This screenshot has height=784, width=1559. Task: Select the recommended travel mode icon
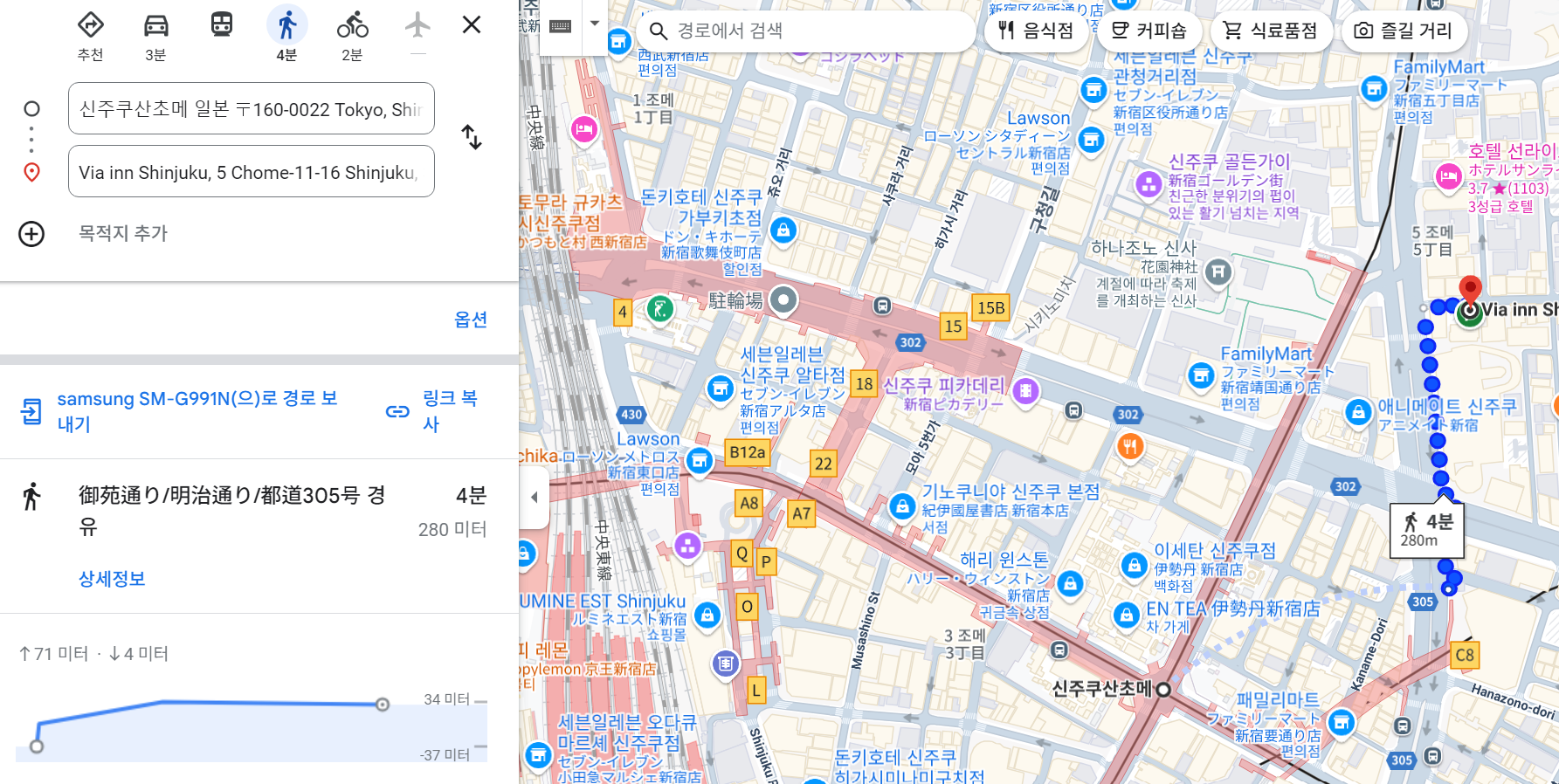point(91,36)
